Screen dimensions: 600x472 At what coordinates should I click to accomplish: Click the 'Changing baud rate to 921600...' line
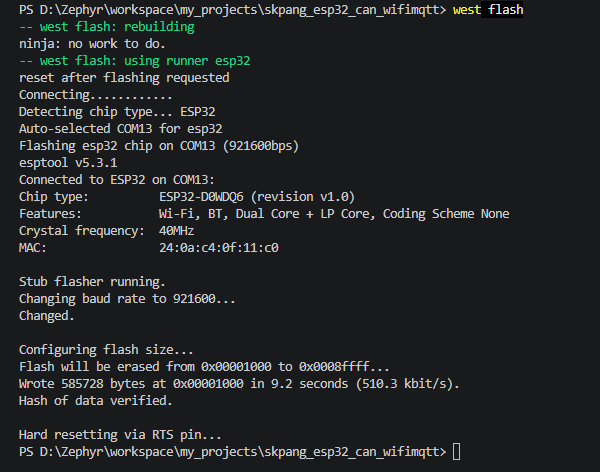pos(127,299)
